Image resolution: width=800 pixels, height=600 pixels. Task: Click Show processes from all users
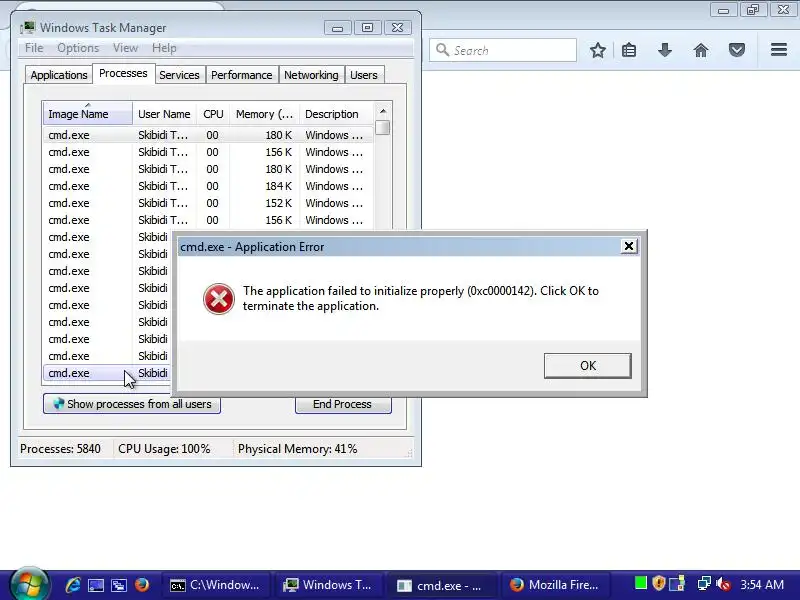[132, 404]
